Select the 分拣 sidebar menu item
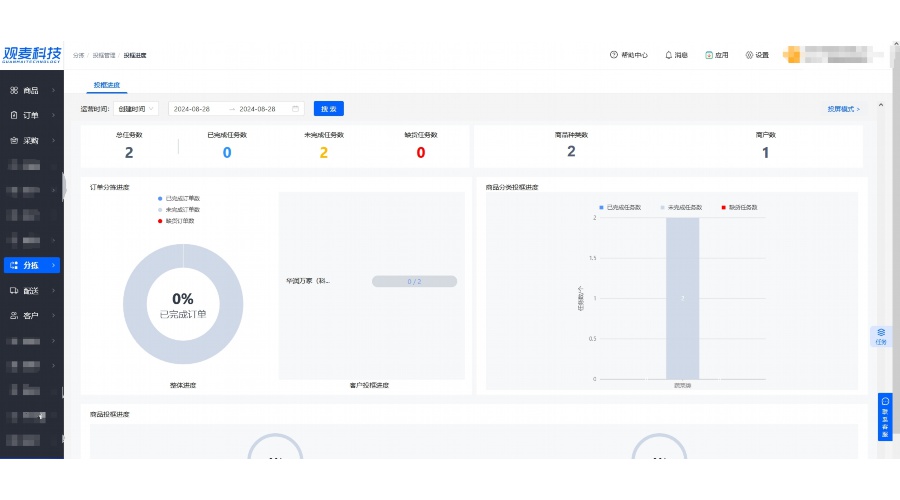The height and width of the screenshot is (500, 900). coord(31,265)
